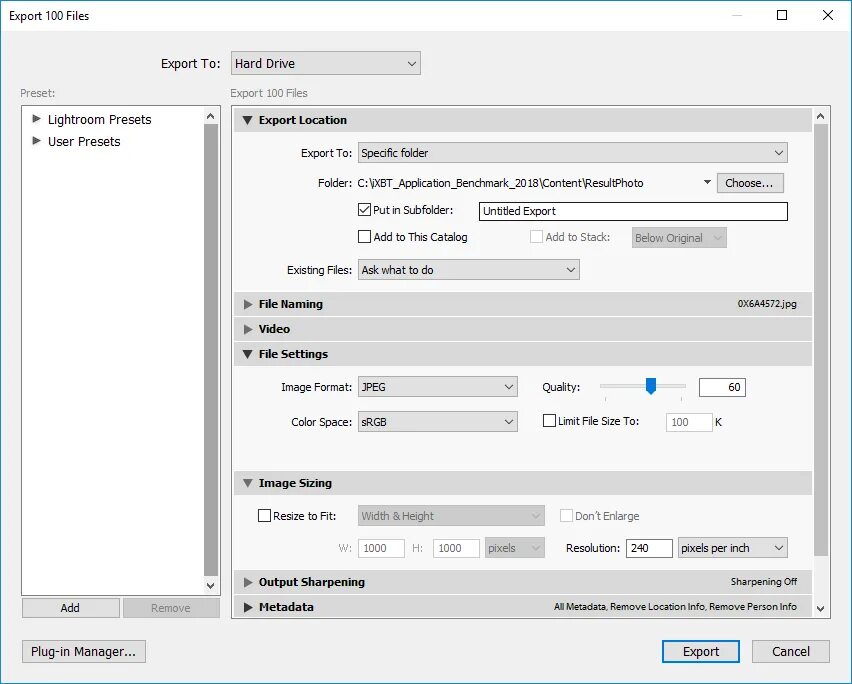The height and width of the screenshot is (684, 852).
Task: Collapse the File Settings section
Action: (x=247, y=354)
